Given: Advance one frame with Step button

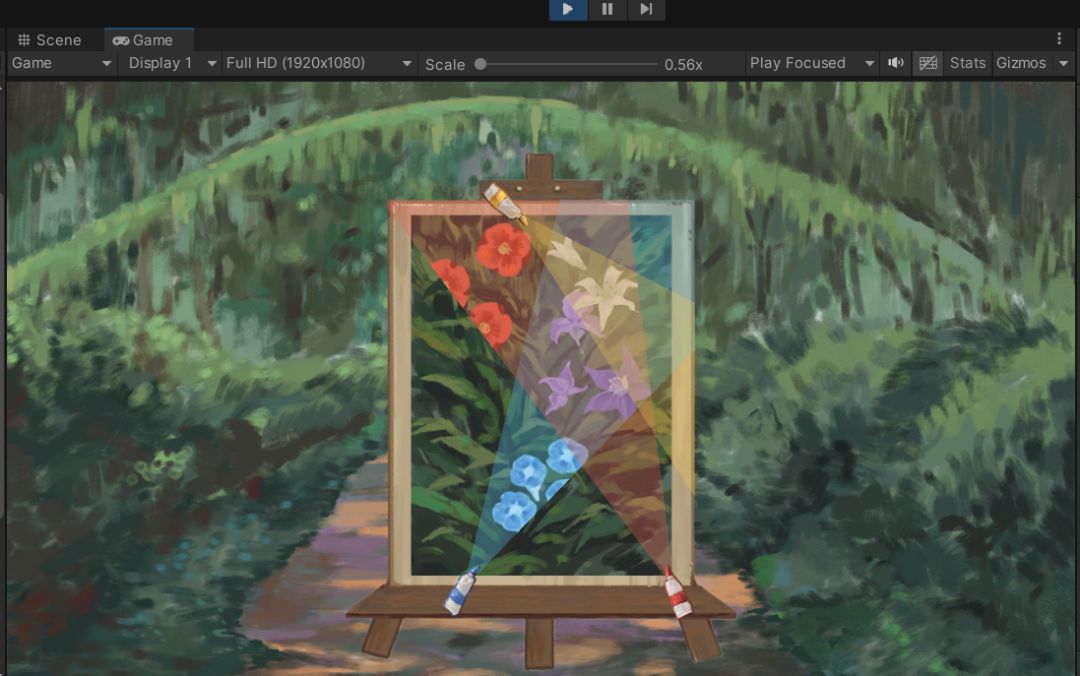Looking at the screenshot, I should tap(646, 10).
